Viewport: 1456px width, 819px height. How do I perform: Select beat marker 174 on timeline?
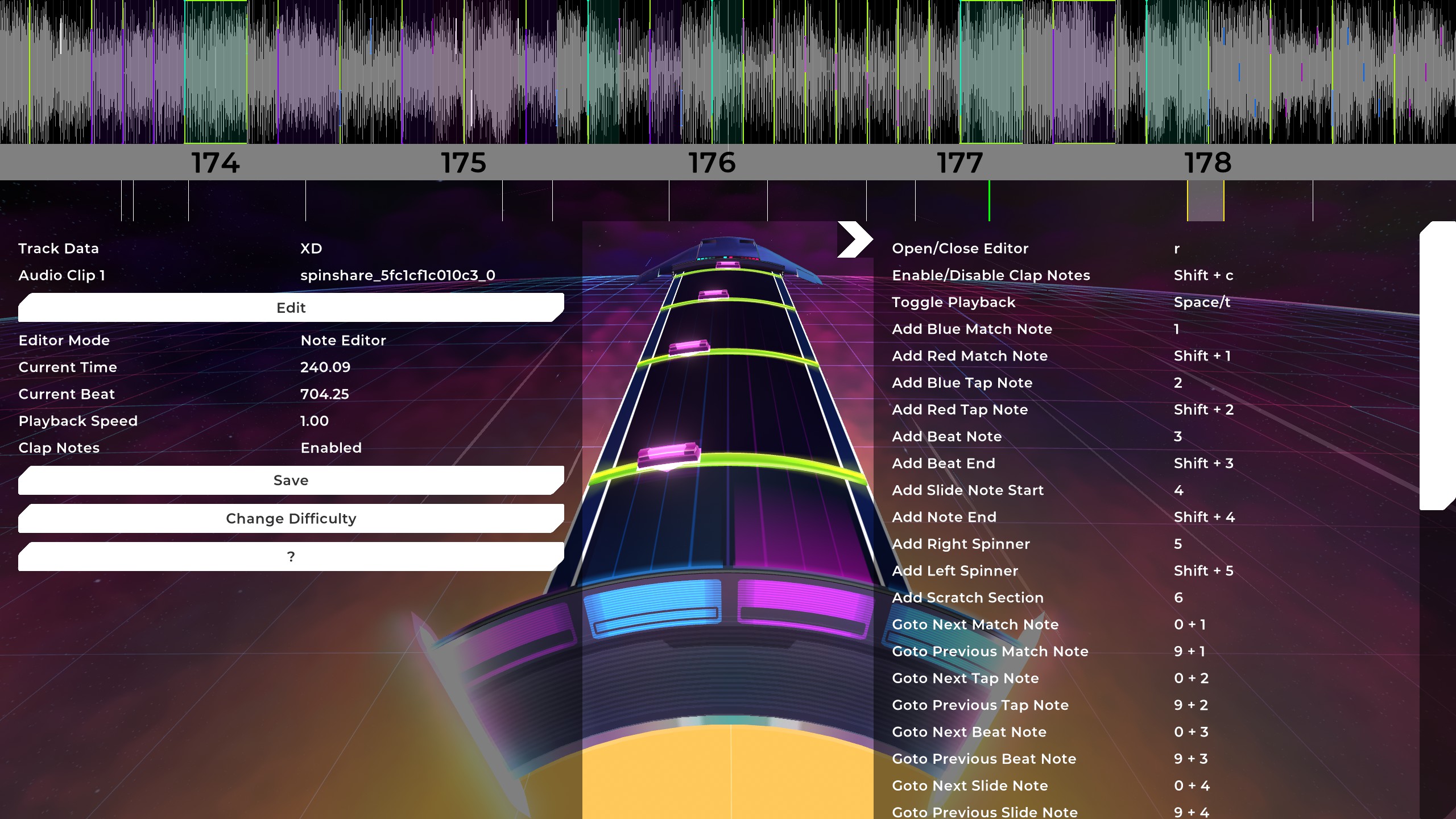pyautogui.click(x=216, y=163)
